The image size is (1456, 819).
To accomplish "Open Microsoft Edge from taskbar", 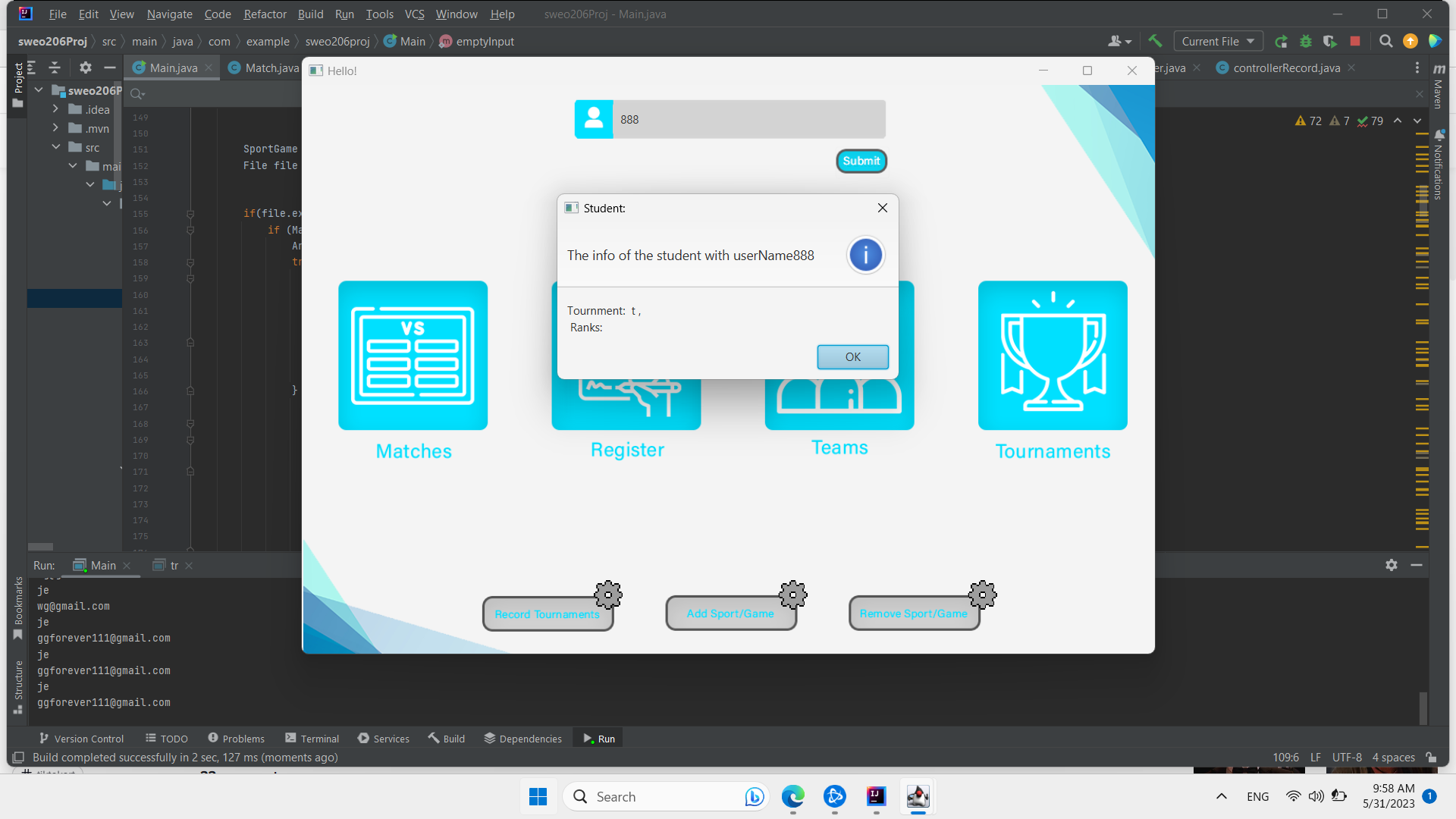I will click(x=792, y=796).
